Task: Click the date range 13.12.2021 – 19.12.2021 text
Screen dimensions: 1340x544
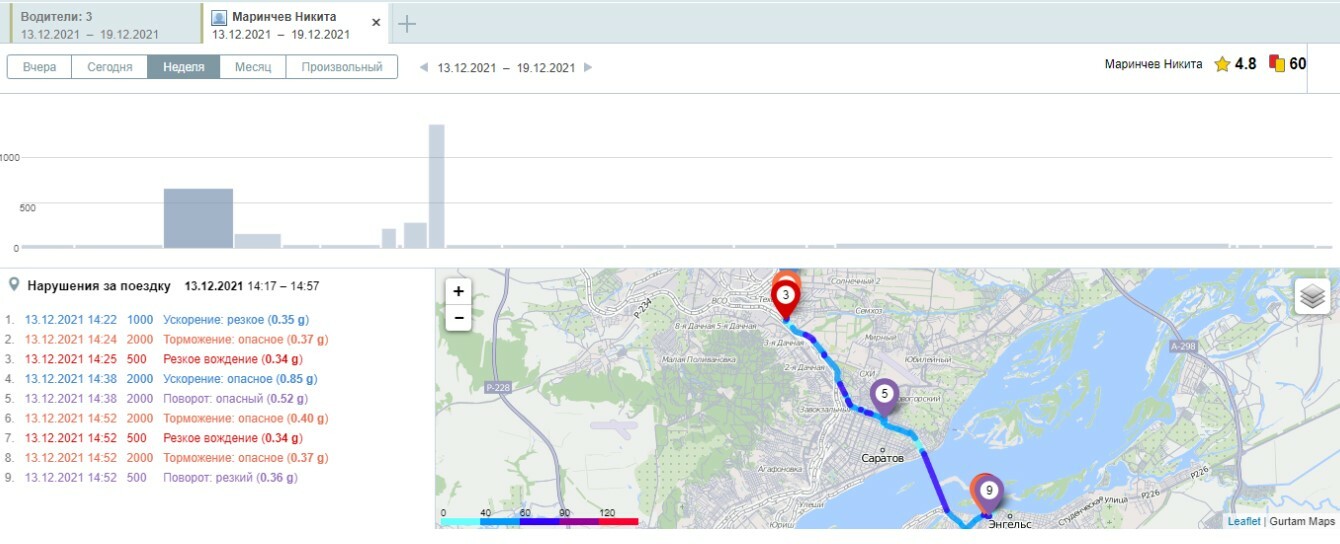Action: (506, 68)
